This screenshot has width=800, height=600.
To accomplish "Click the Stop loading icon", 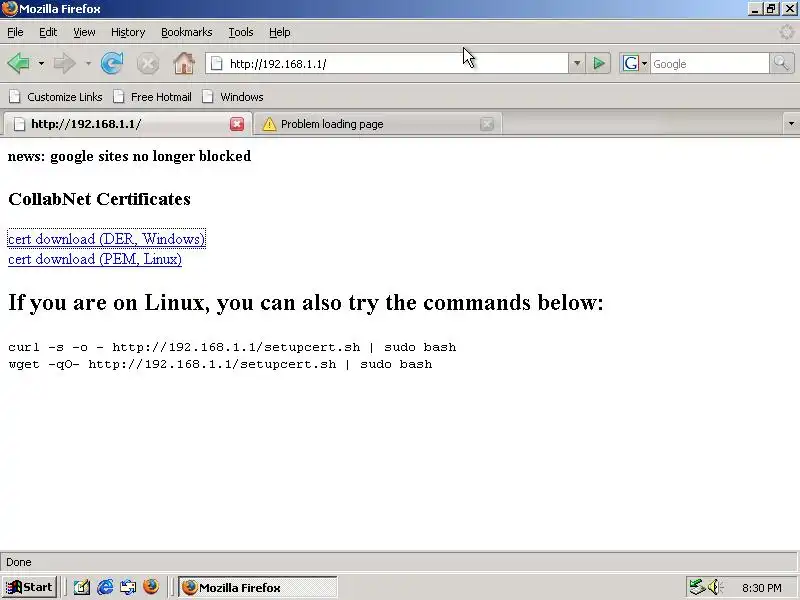I will point(148,64).
